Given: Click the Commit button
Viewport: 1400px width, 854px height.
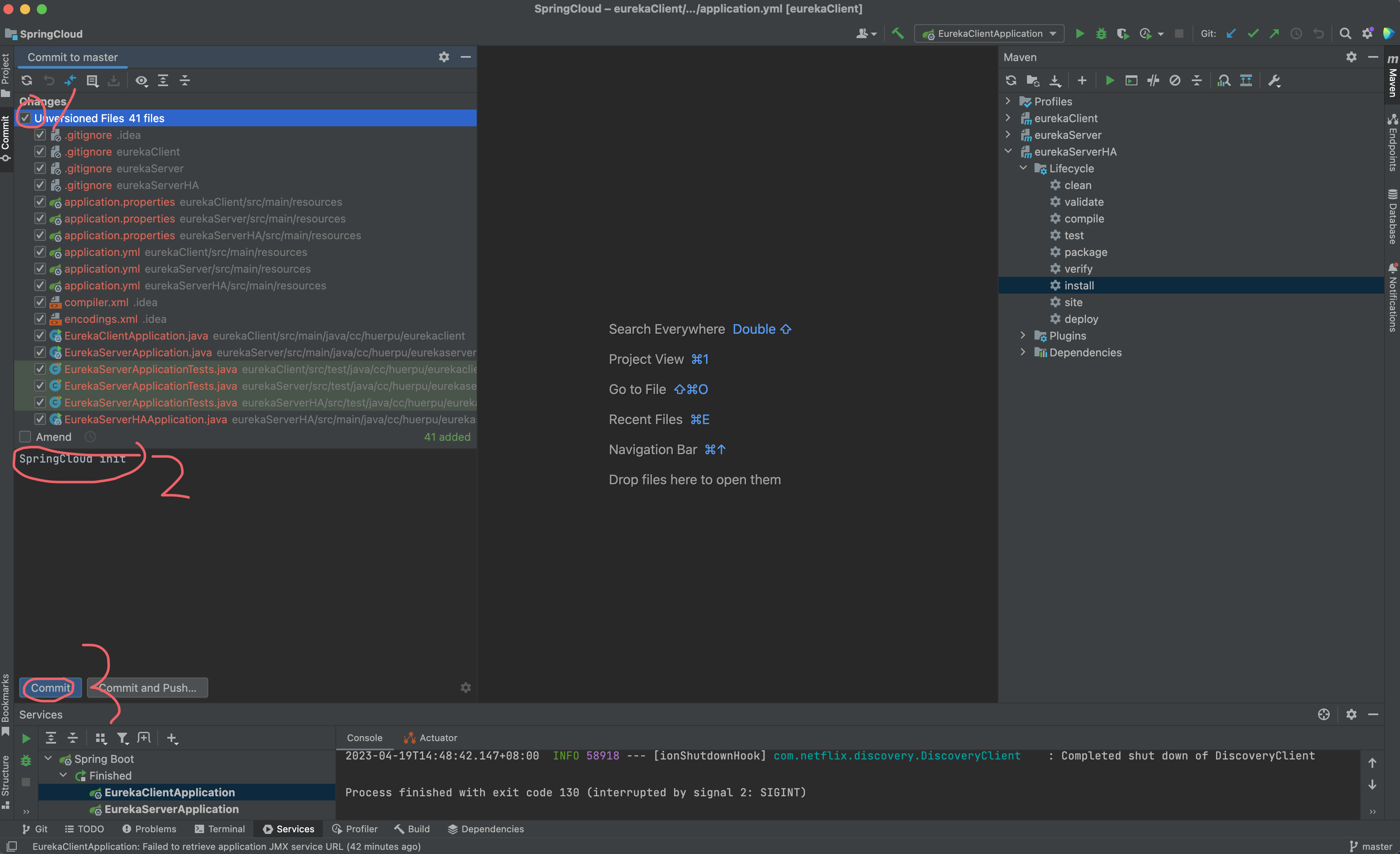Looking at the screenshot, I should point(51,688).
